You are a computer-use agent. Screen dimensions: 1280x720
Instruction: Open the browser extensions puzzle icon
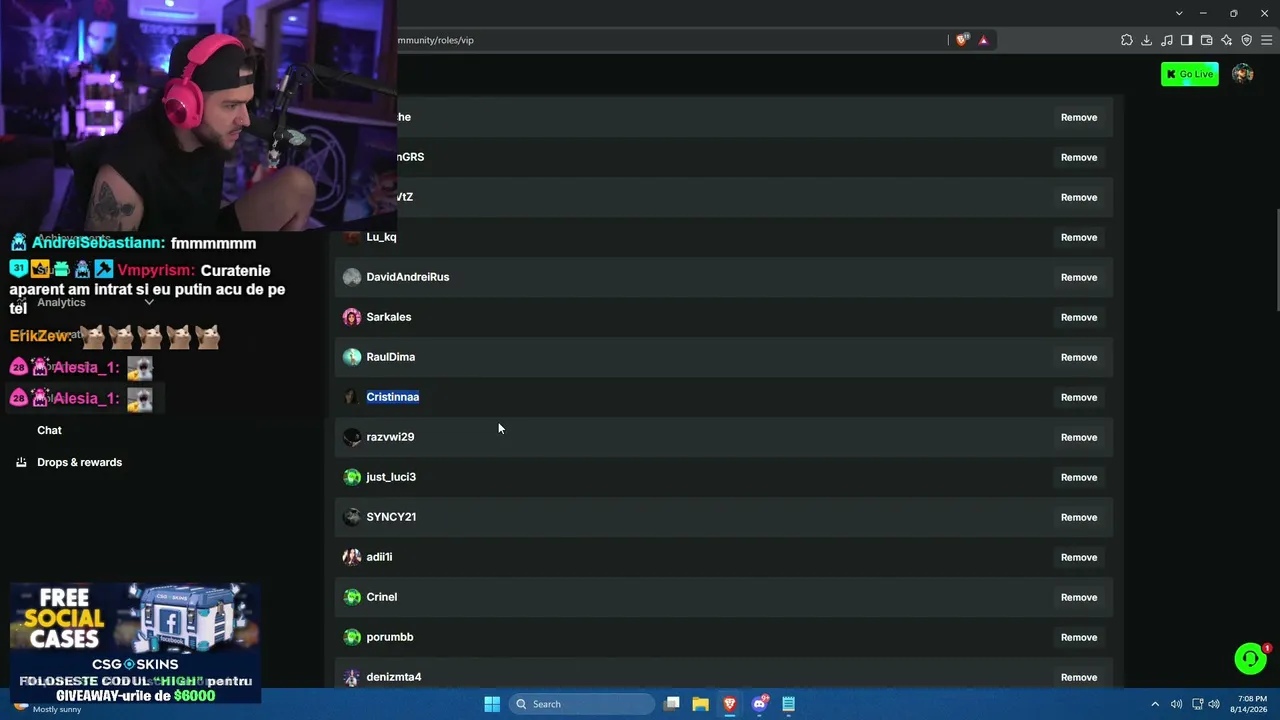click(x=1127, y=40)
